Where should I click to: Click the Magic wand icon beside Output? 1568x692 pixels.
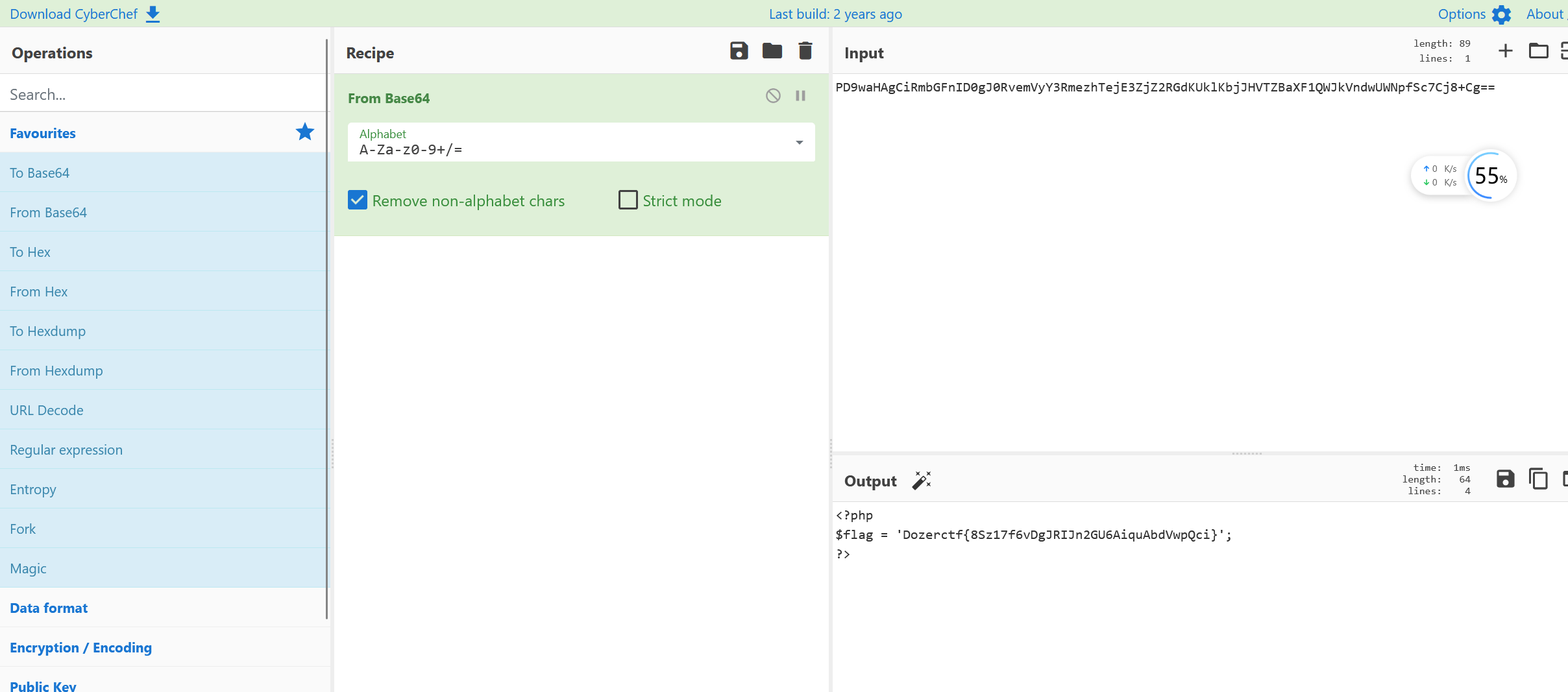[x=922, y=481]
